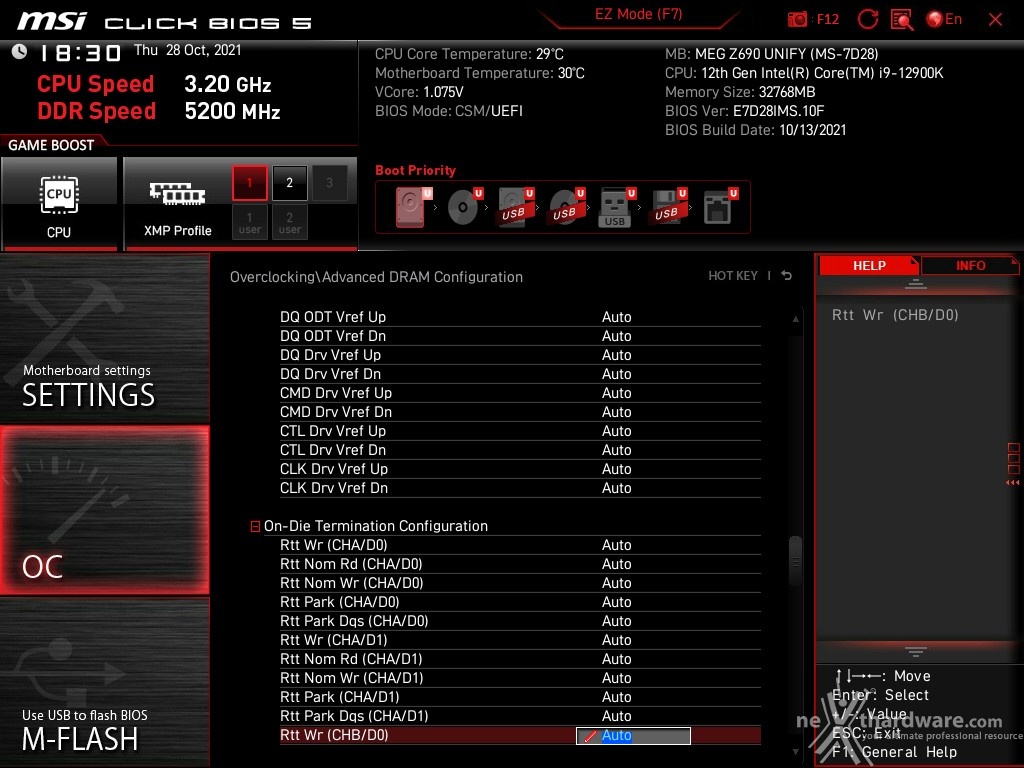Click the HOT KEY button

point(733,276)
